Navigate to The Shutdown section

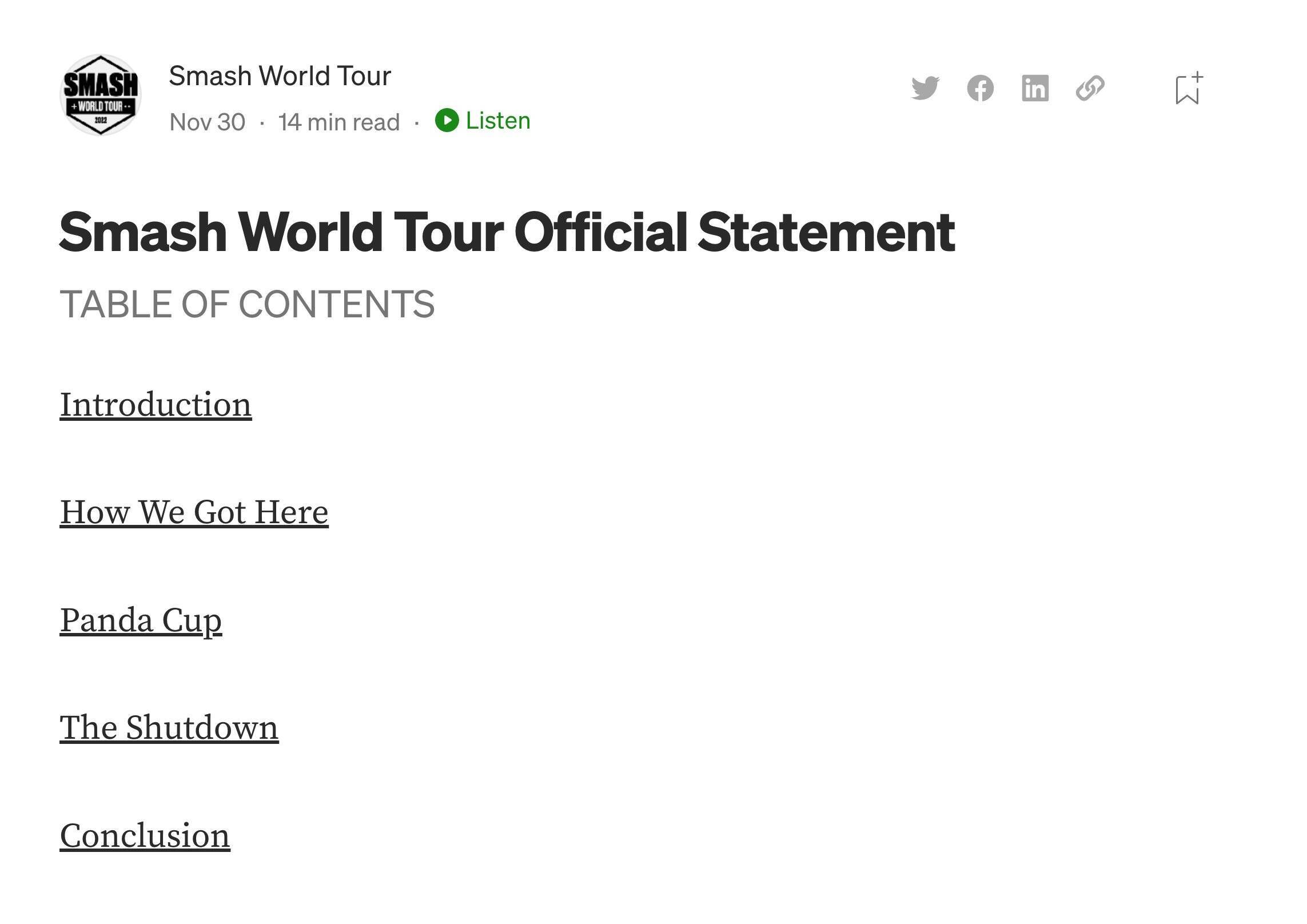(169, 727)
